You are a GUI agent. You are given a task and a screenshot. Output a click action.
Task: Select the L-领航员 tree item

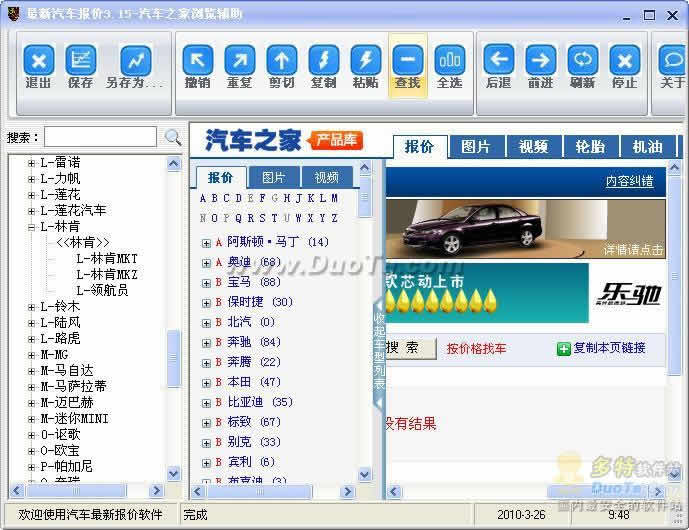[102, 290]
